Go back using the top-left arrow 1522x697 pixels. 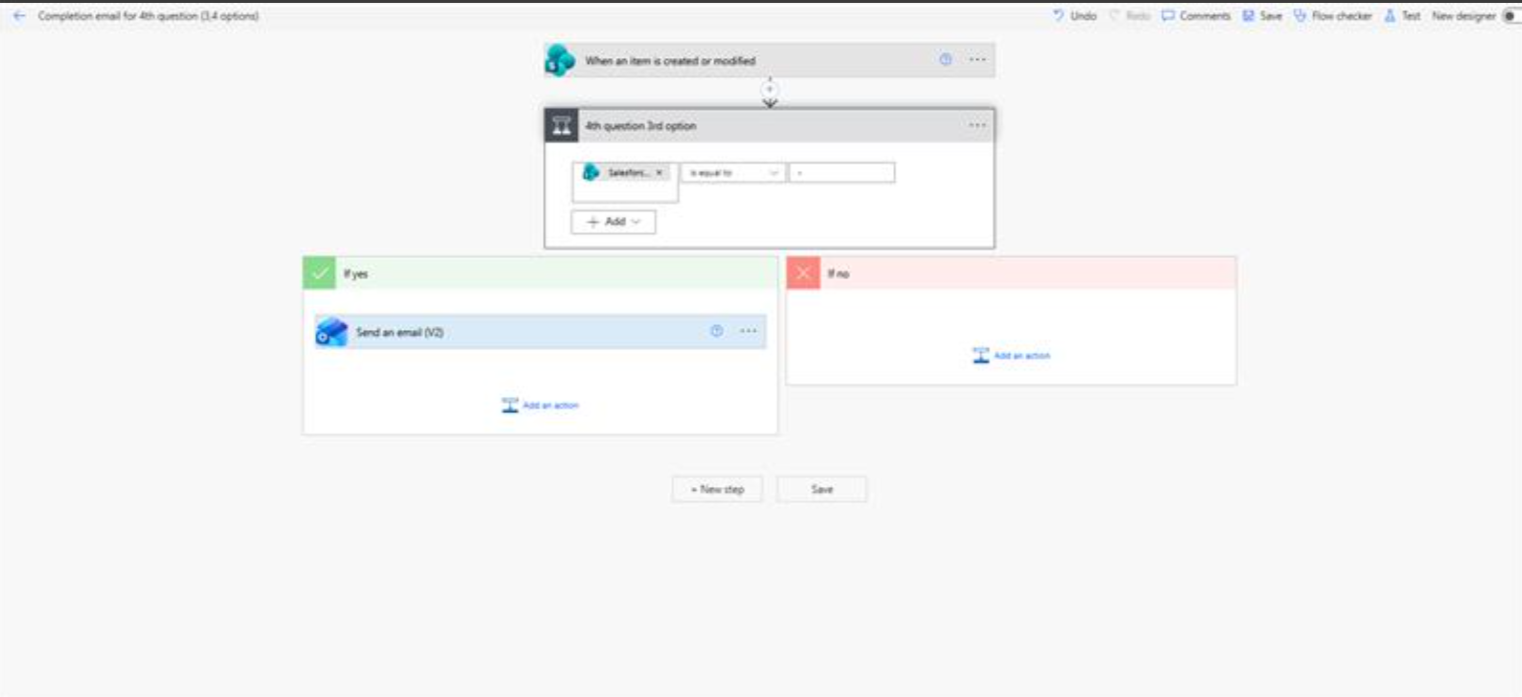18,16
